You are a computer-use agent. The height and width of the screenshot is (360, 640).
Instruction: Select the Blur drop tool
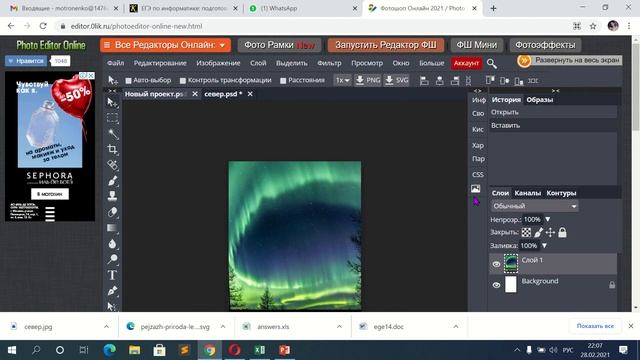112,244
